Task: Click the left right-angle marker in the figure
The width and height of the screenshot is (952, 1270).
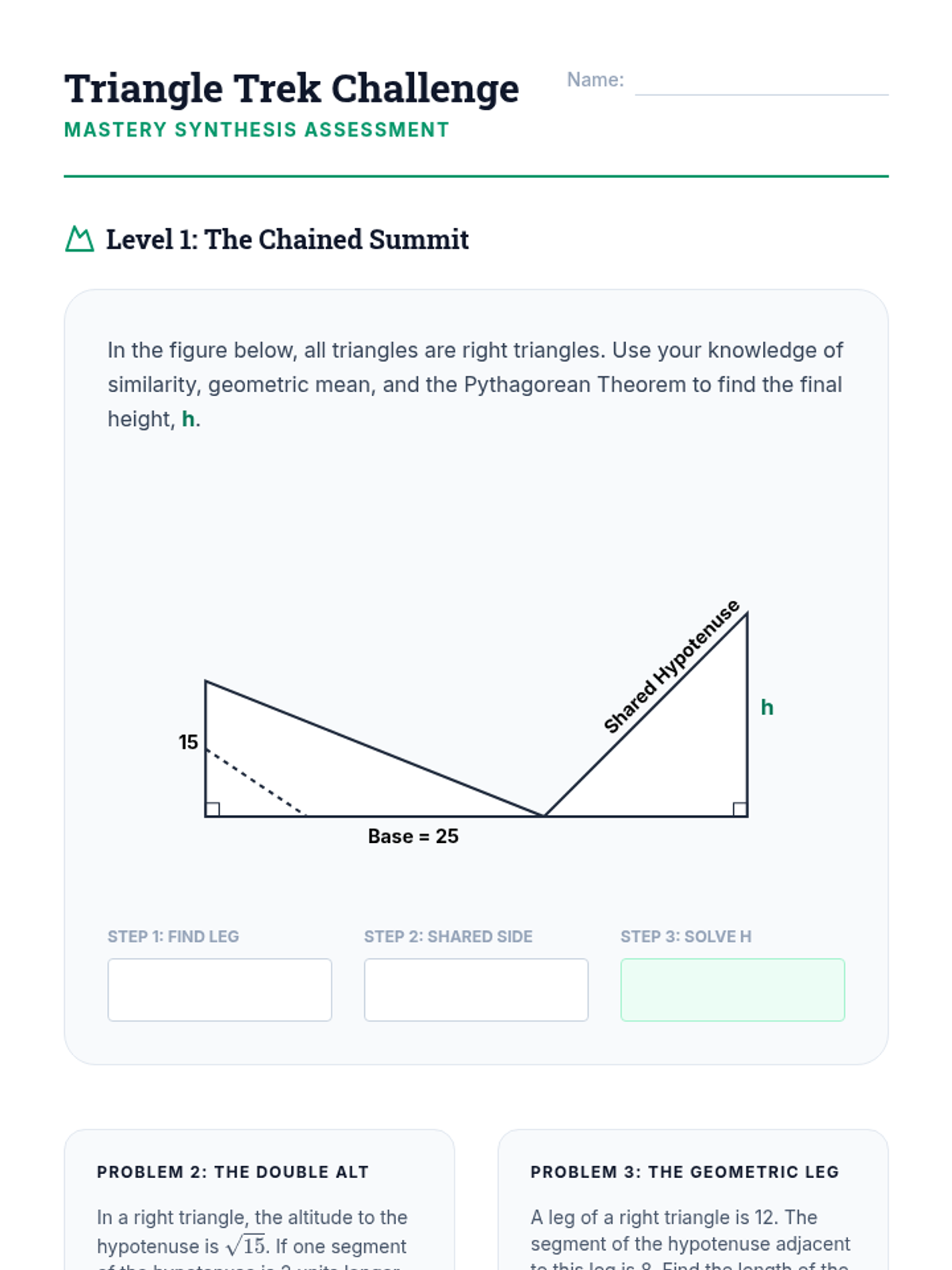Action: point(213,809)
